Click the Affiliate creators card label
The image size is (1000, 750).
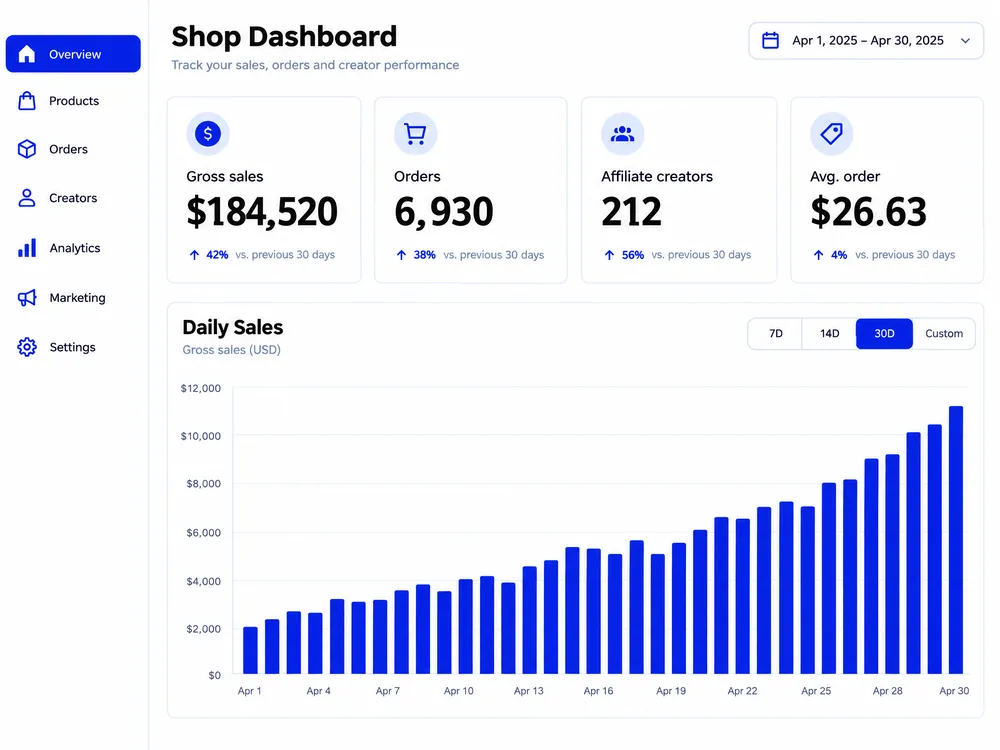click(x=657, y=176)
